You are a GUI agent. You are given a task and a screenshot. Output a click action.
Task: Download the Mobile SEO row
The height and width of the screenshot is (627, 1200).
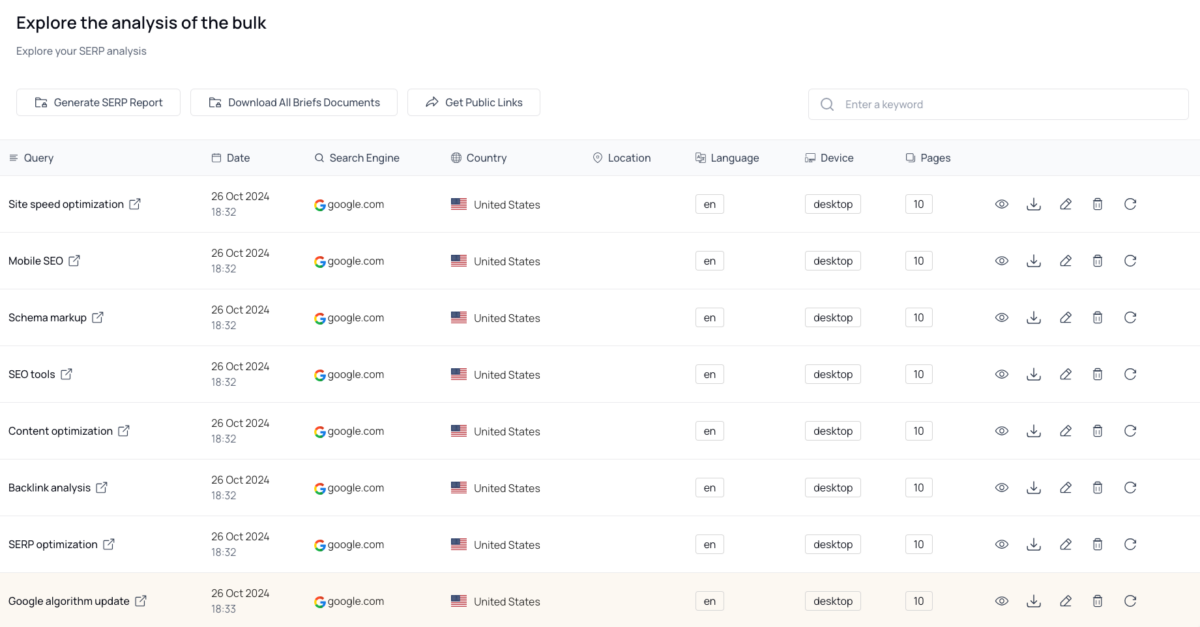pyautogui.click(x=1034, y=261)
